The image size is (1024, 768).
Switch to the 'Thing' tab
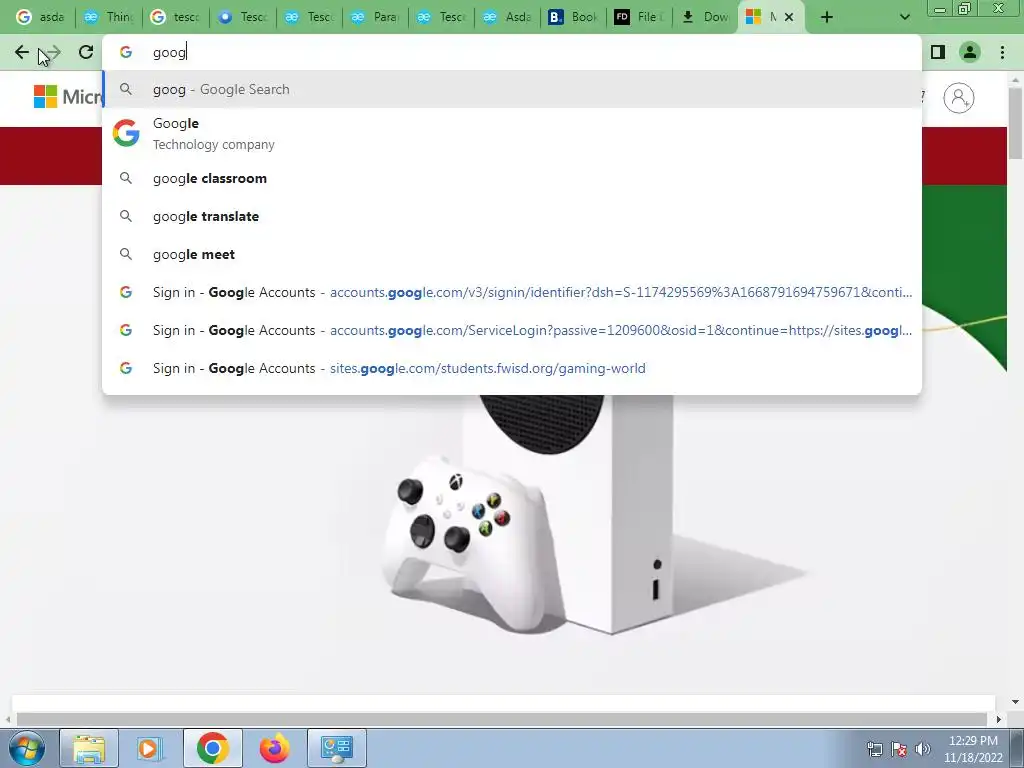point(108,17)
